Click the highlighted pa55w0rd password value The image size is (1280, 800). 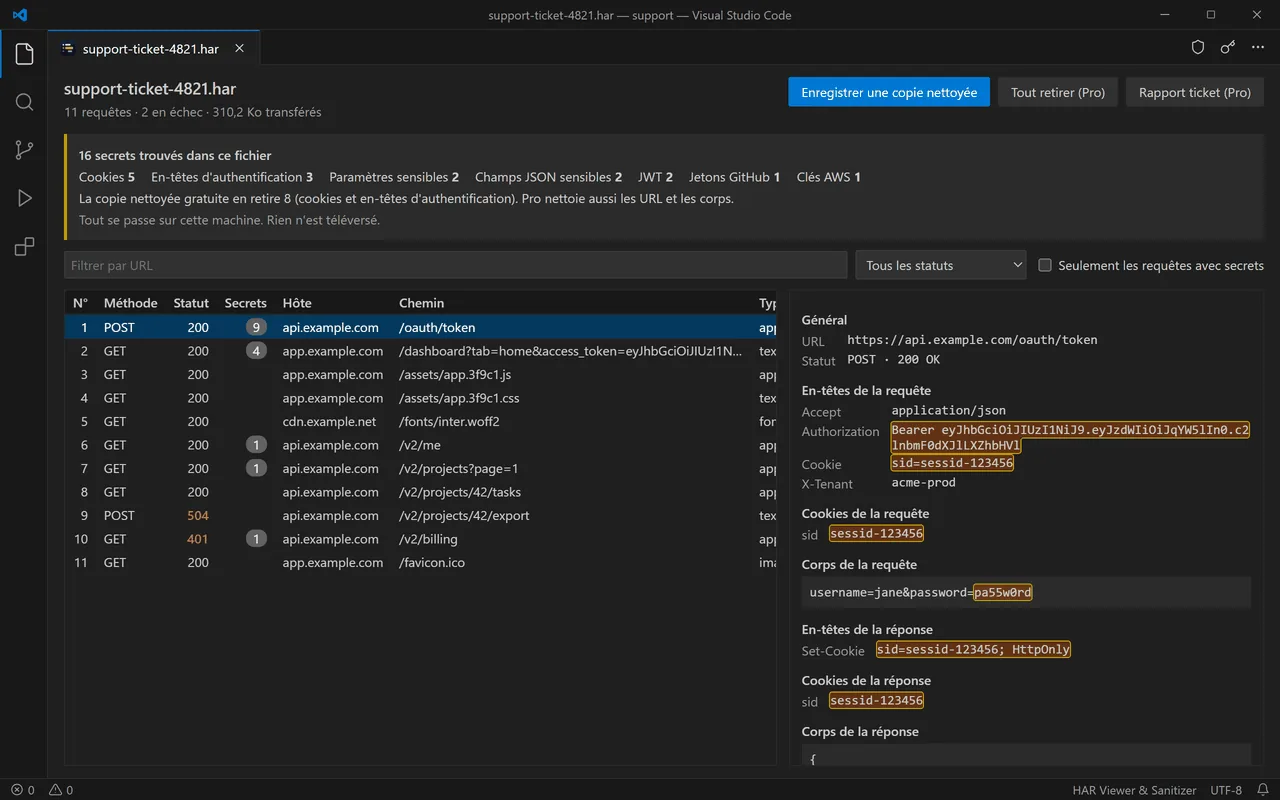point(1003,592)
